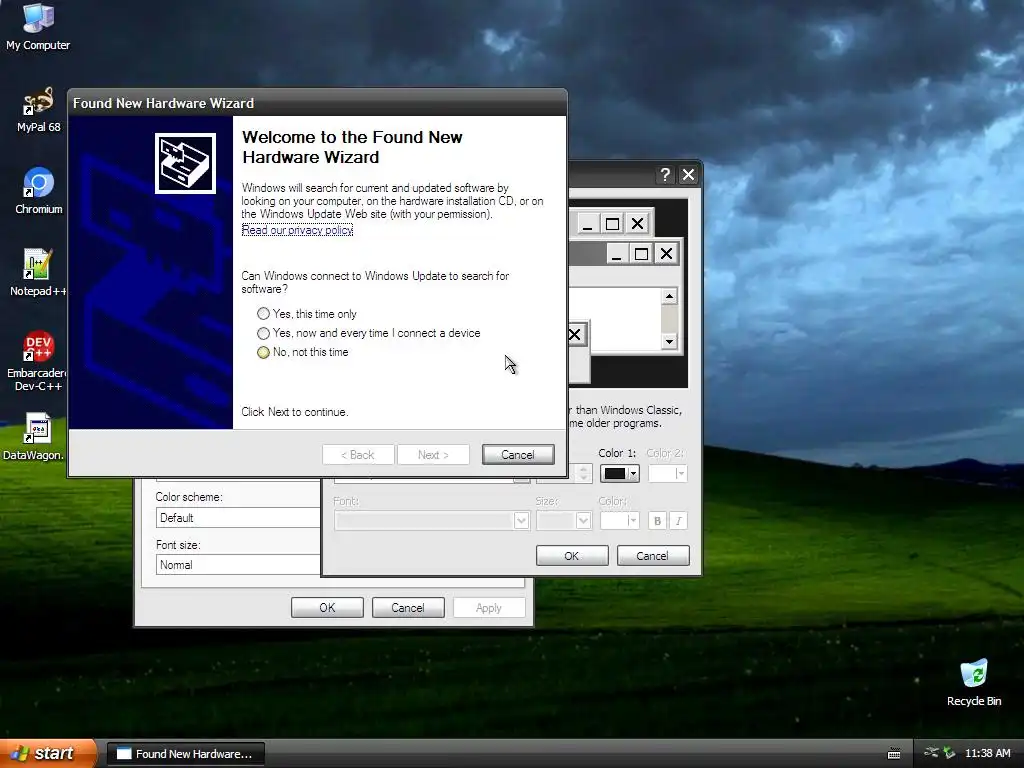The height and width of the screenshot is (768, 1024).
Task: Open the font Color dropdown
Action: (619, 520)
